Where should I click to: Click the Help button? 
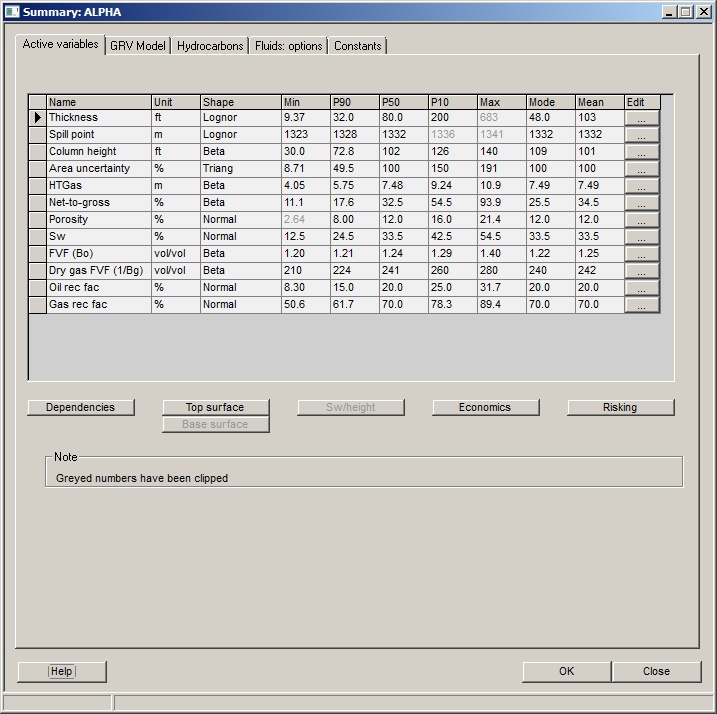pyautogui.click(x=62, y=671)
